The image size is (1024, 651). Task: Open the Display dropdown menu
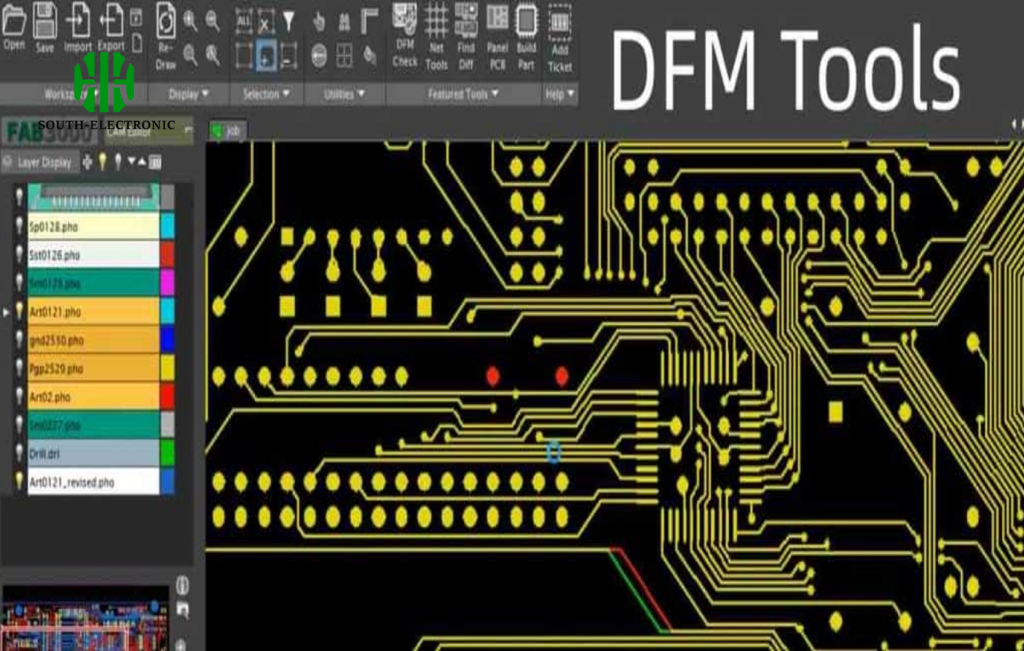tap(189, 94)
